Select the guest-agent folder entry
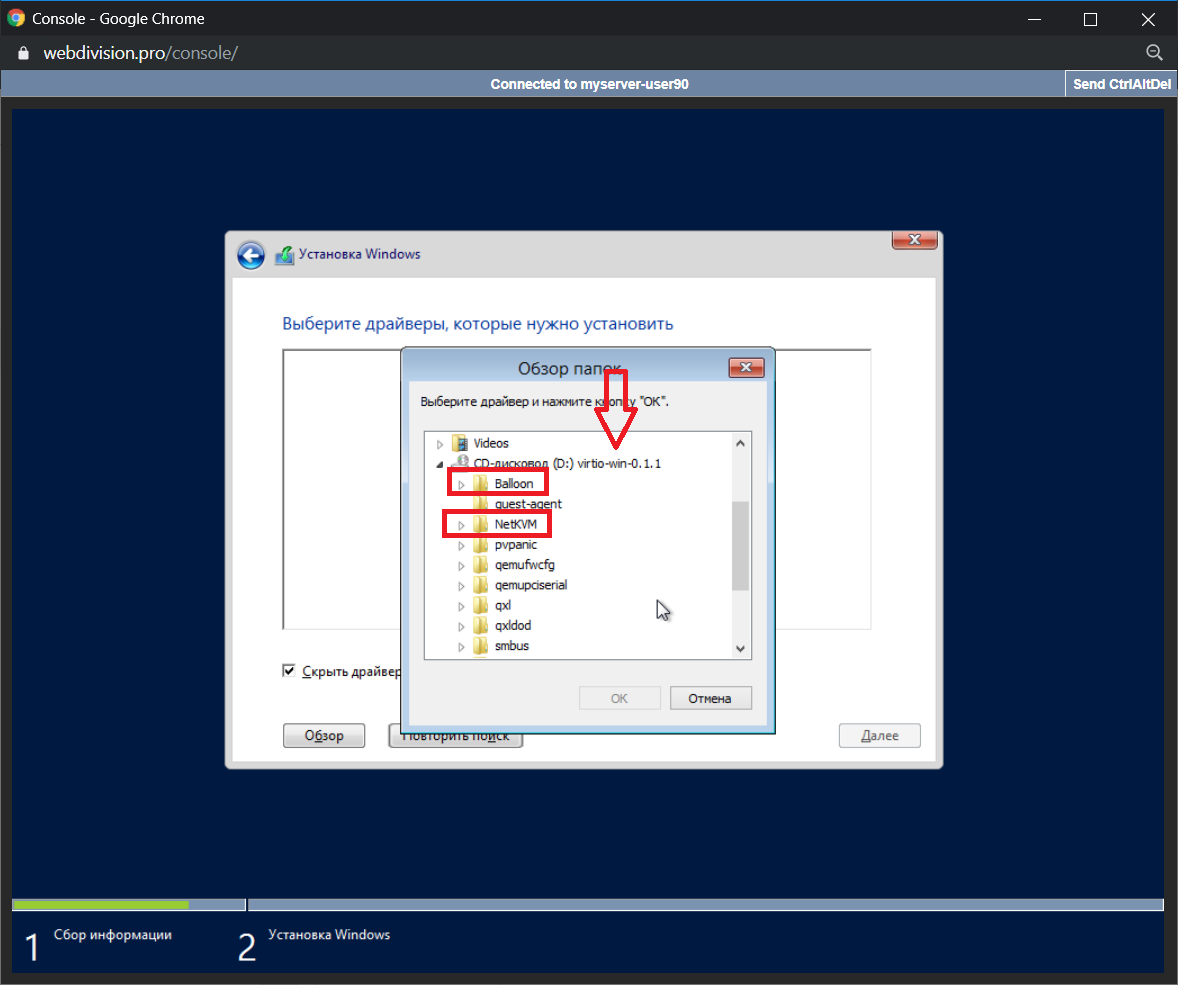Image resolution: width=1178 pixels, height=985 pixels. click(x=528, y=504)
